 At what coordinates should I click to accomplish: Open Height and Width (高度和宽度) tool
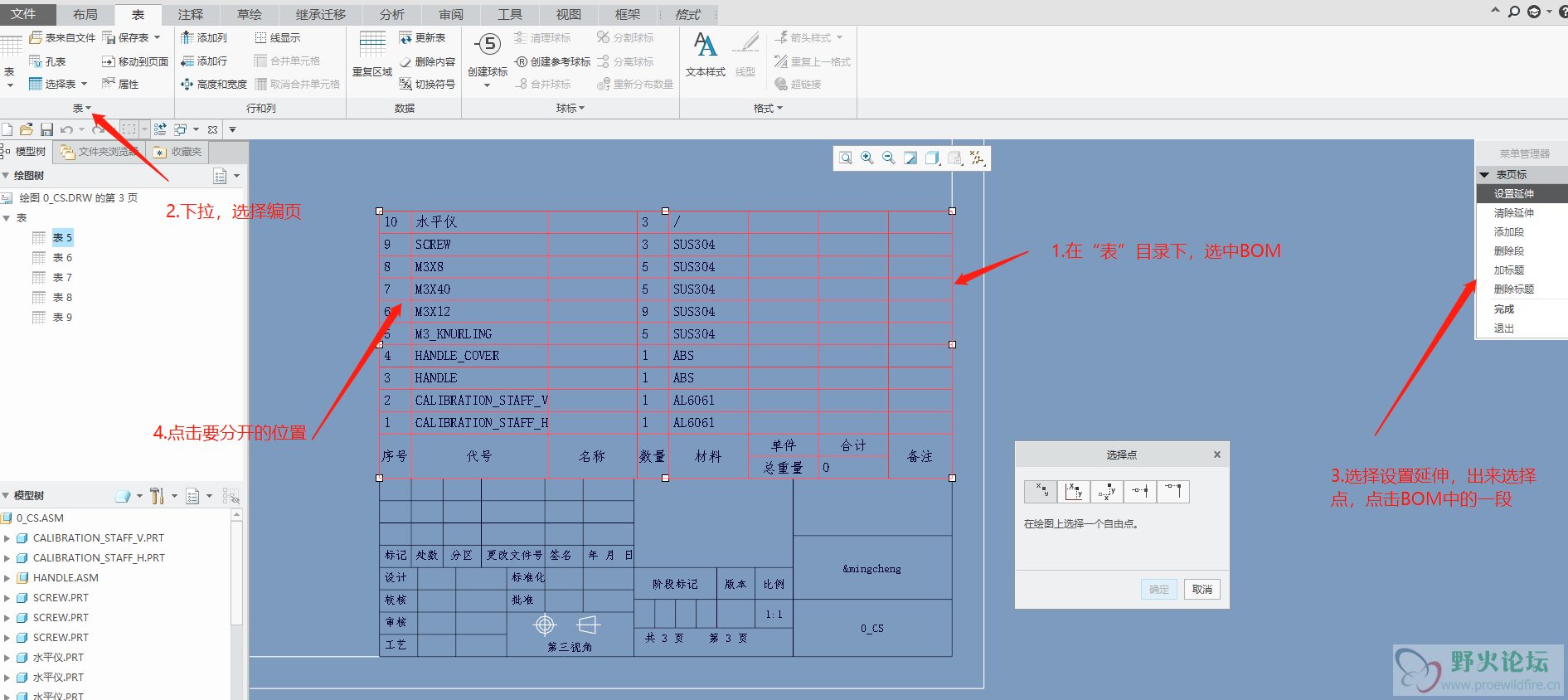(187, 85)
